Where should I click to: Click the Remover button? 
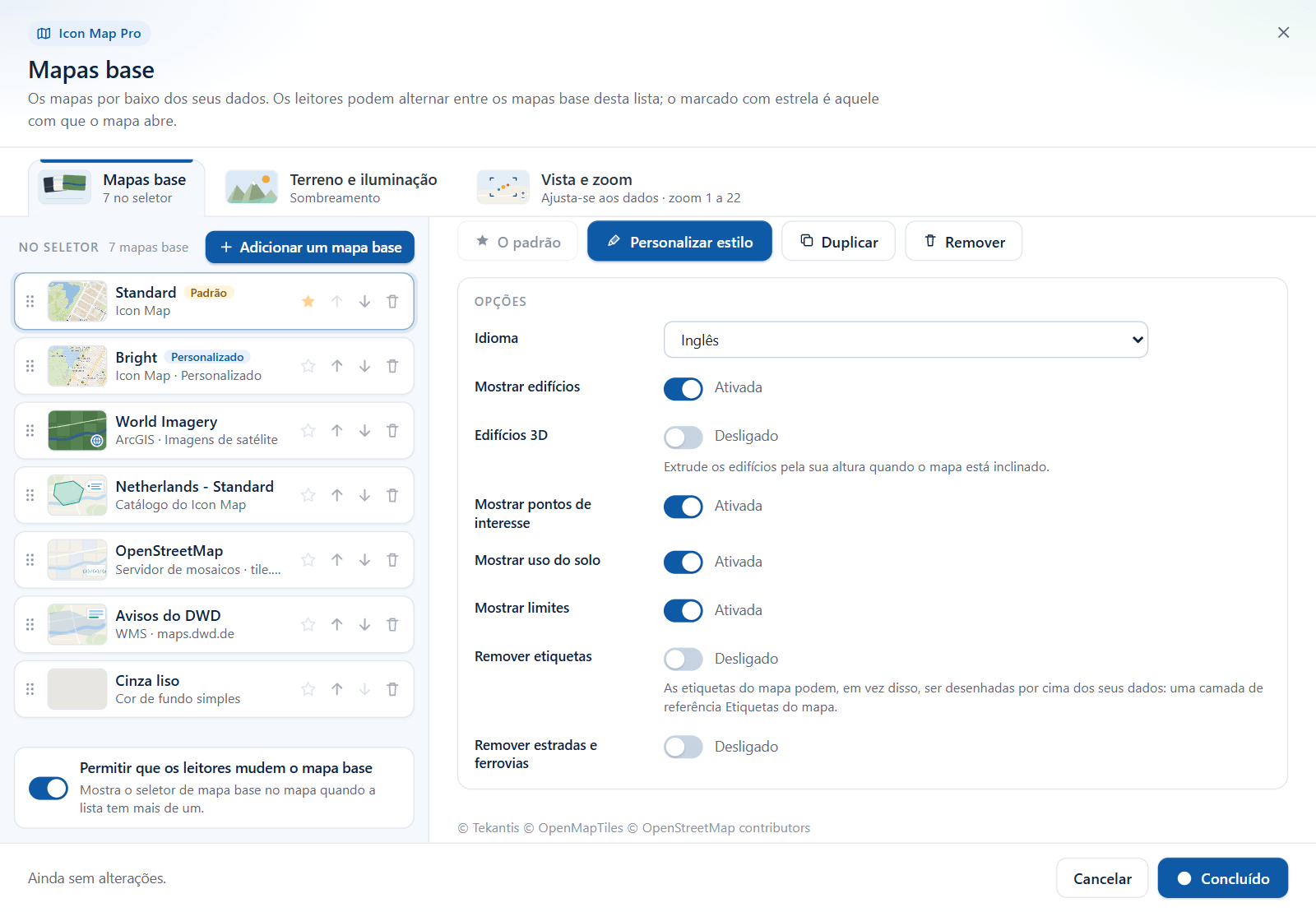pyautogui.click(x=964, y=242)
